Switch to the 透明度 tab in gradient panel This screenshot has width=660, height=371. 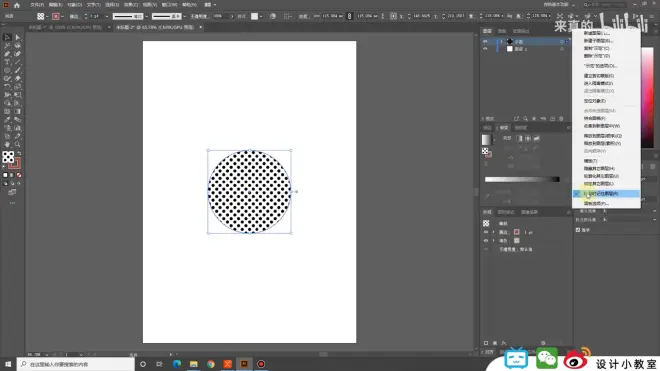click(521, 128)
